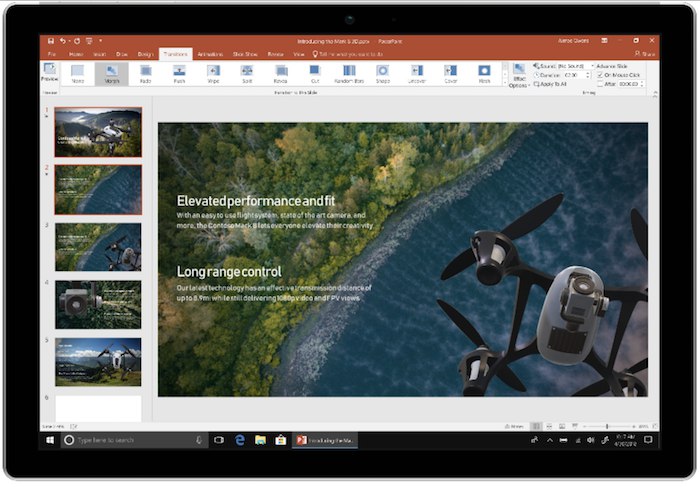700x487 pixels.
Task: Click Fit slide to window icon
Action: [654, 426]
